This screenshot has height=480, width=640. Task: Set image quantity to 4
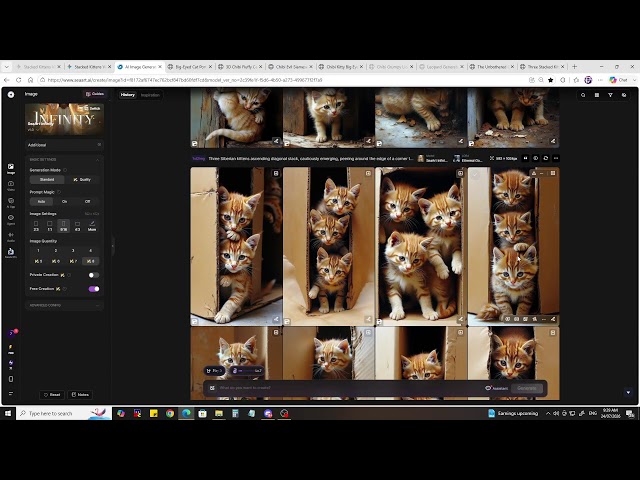[91, 251]
